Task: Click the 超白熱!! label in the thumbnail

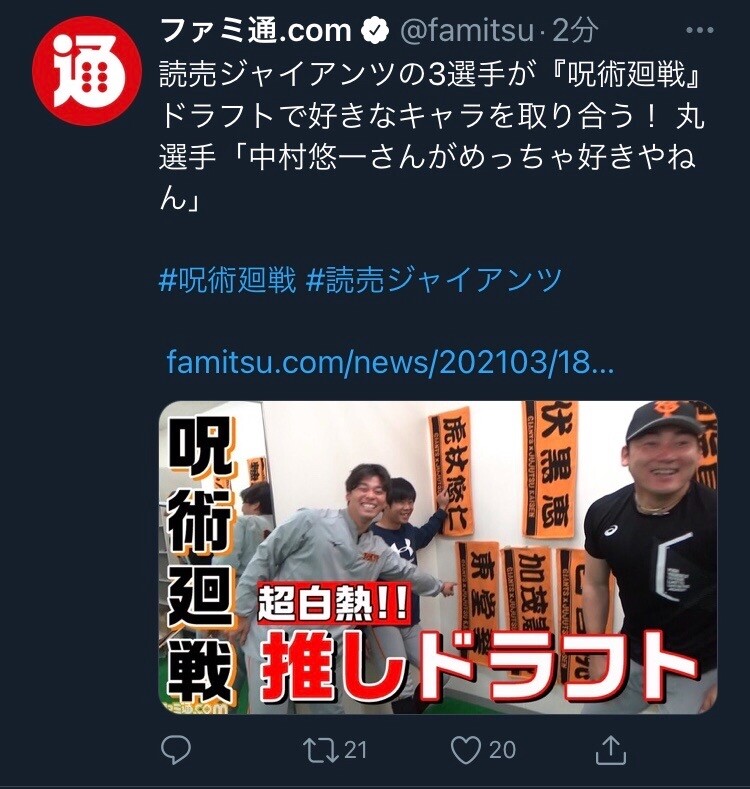Action: pos(334,603)
